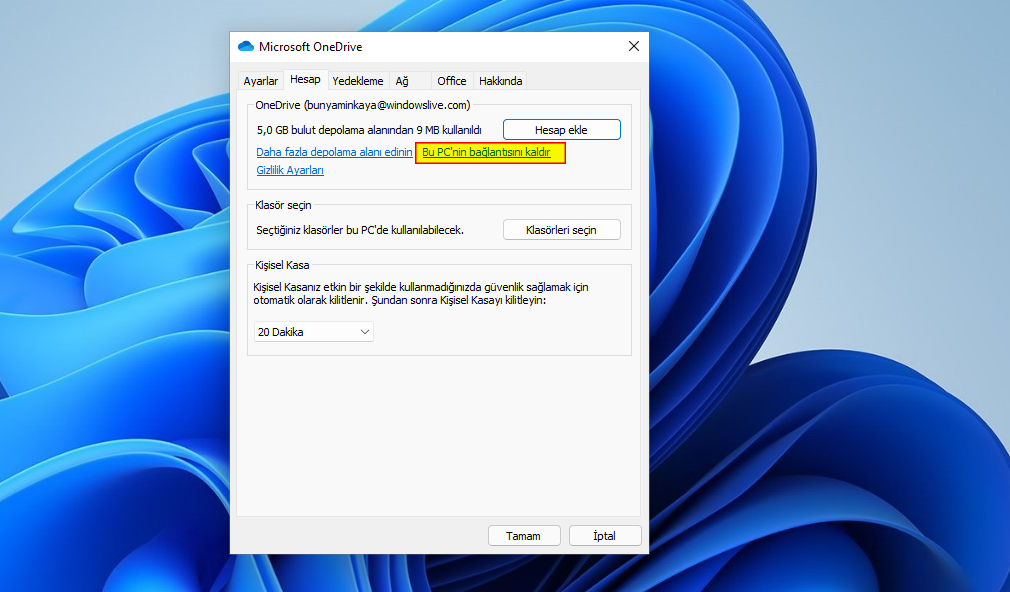Select the Ağ tab
The width and height of the screenshot is (1010, 592).
[x=404, y=80]
